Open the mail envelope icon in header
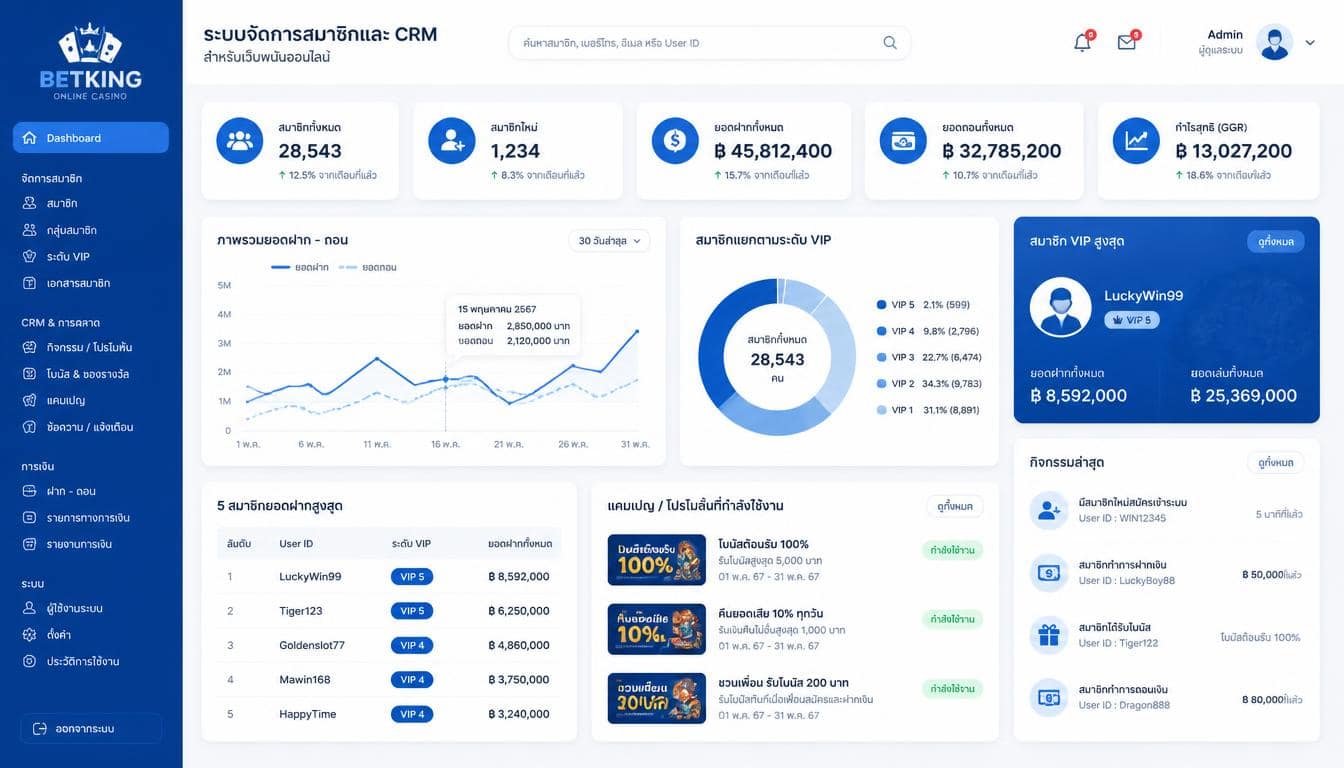The image size is (1344, 768). 1127,43
